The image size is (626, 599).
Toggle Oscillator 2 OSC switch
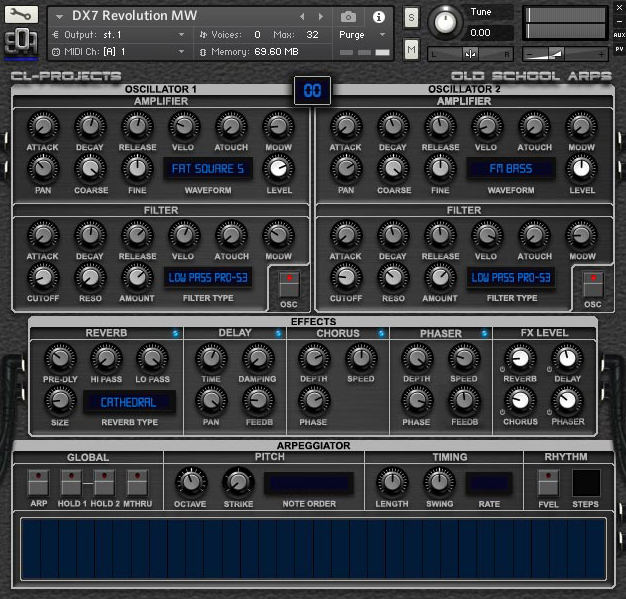point(593,284)
